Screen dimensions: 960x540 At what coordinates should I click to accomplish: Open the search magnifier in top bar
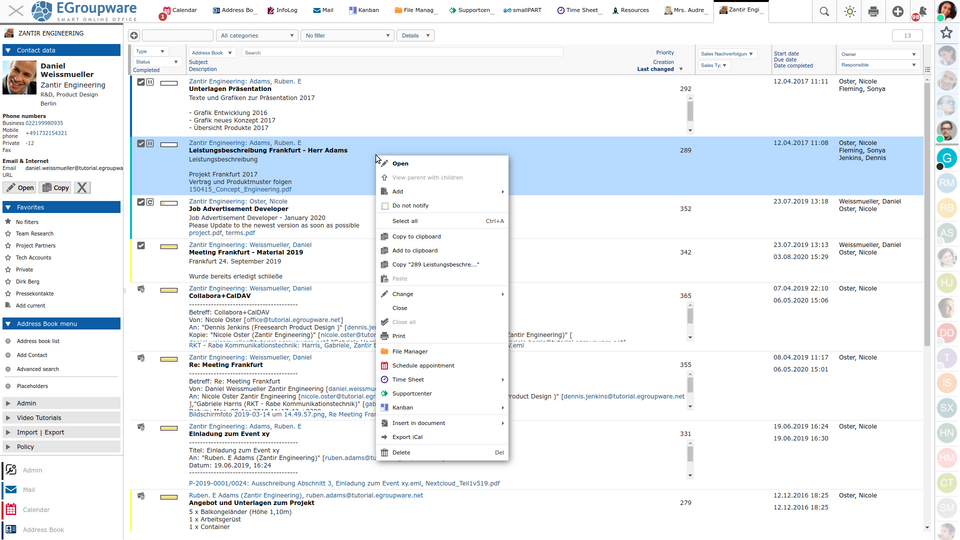click(824, 11)
